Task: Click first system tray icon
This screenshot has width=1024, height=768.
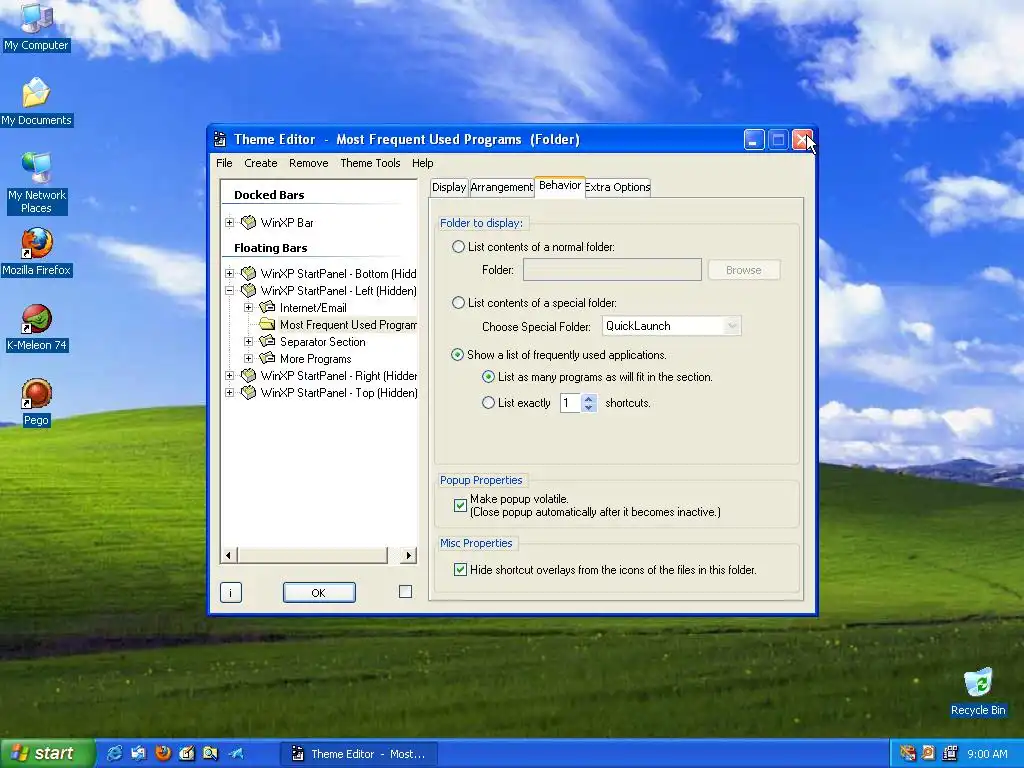Action: tap(907, 753)
